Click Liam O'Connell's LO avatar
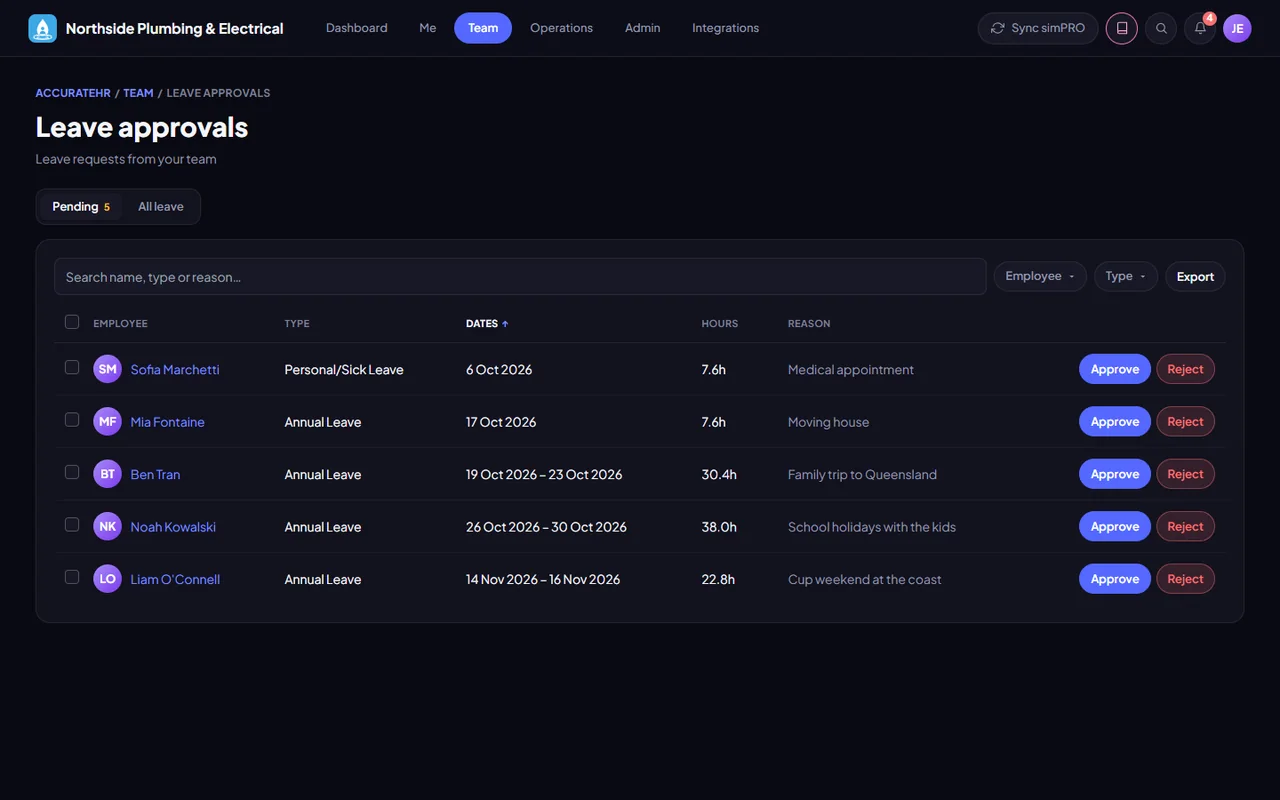The height and width of the screenshot is (800, 1280). pos(107,579)
